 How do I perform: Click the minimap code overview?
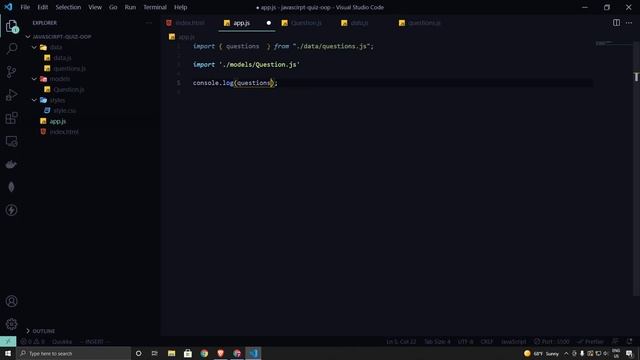tap(612, 43)
